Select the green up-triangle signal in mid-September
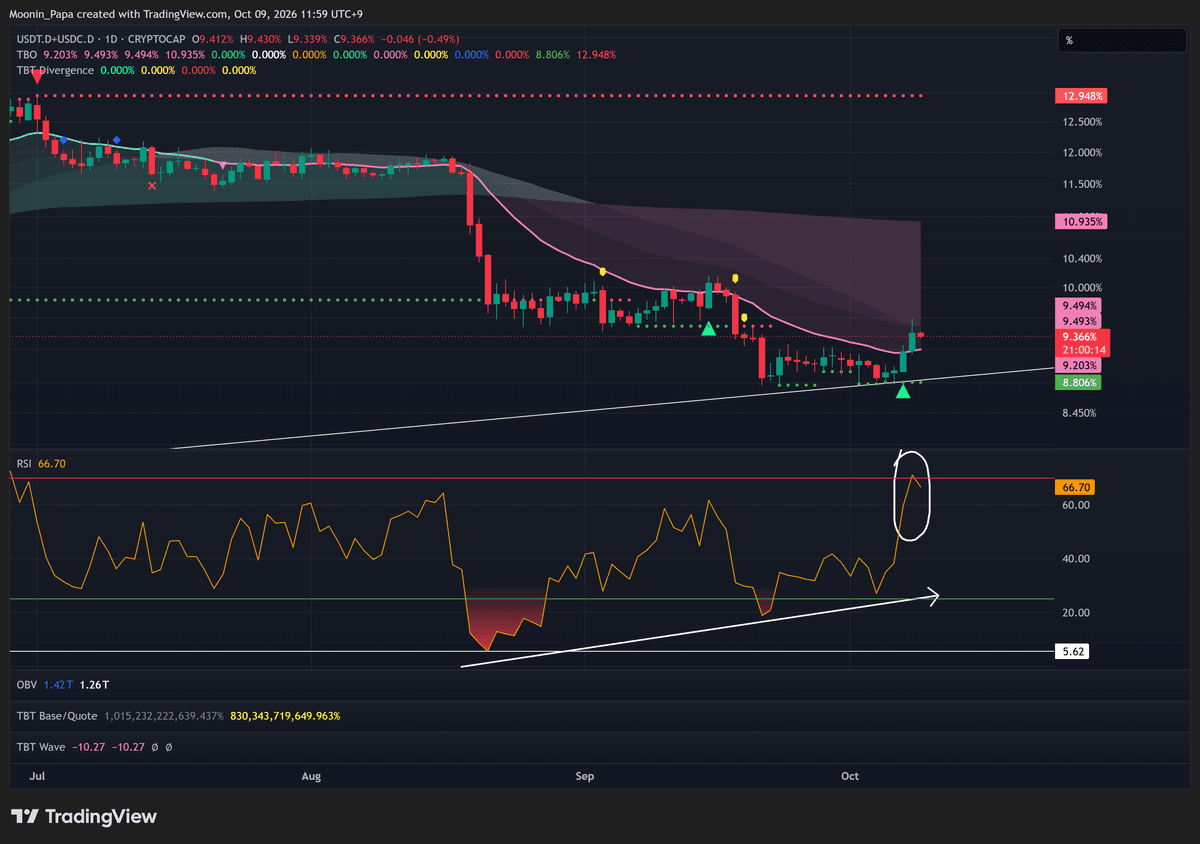This screenshot has height=844, width=1200. tap(708, 328)
